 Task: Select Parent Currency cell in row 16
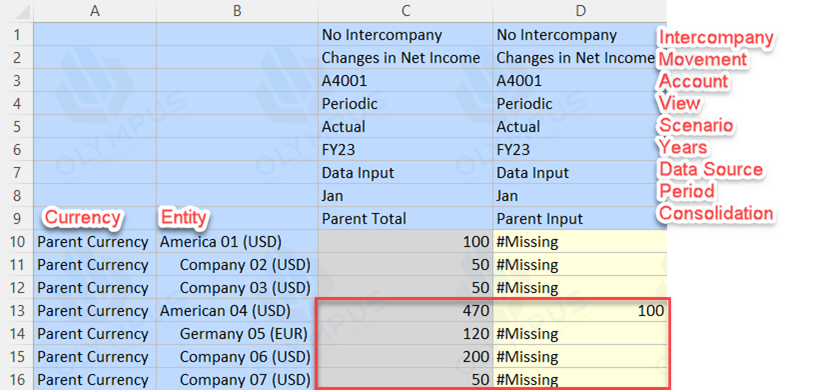(x=95, y=380)
